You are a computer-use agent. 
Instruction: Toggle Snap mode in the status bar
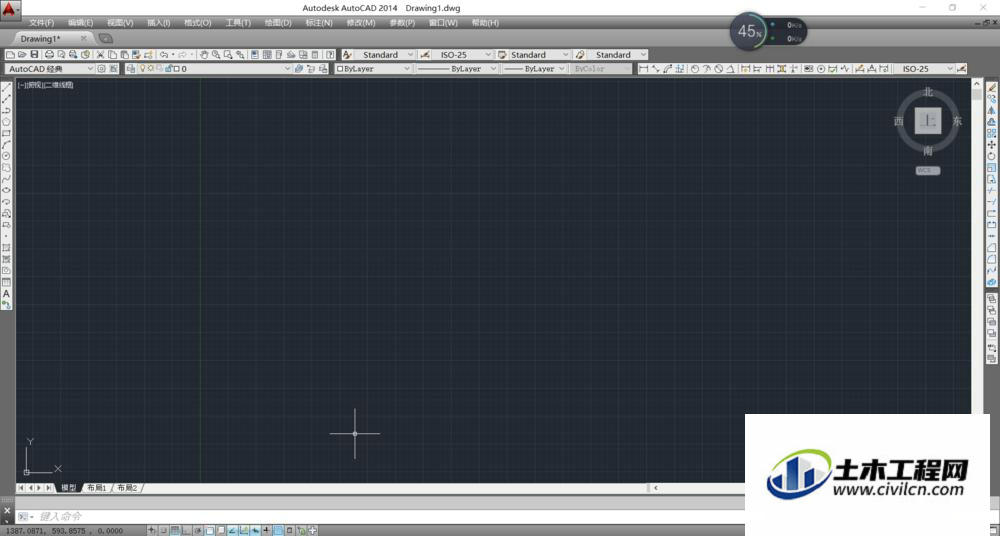pos(163,530)
